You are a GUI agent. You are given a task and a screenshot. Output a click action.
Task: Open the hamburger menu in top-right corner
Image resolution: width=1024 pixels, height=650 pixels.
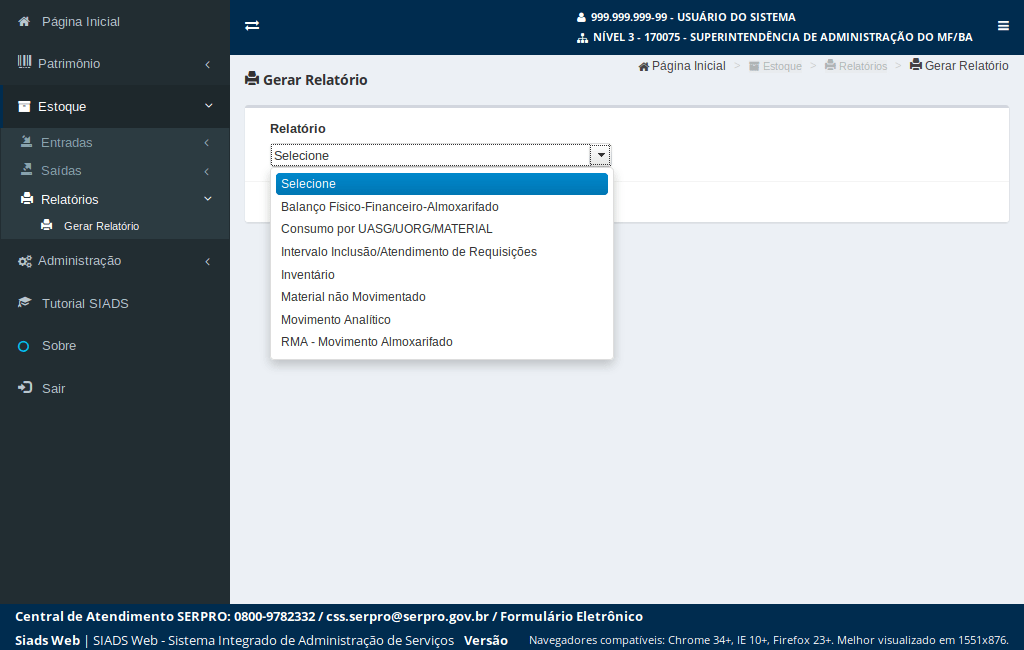[1003, 26]
